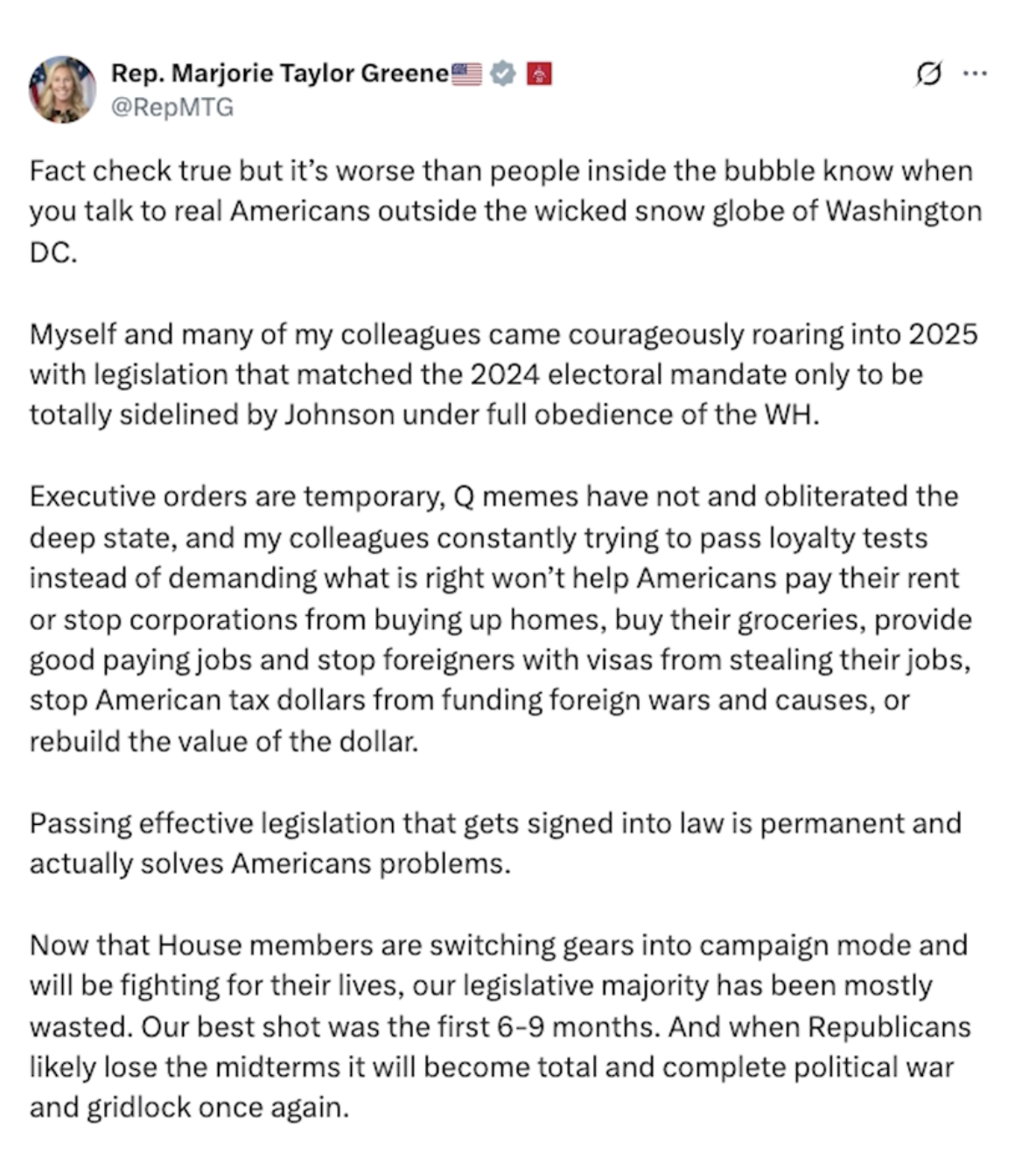
Task: Click the word "Republicans" in the last paragraph
Action: [x=887, y=1026]
